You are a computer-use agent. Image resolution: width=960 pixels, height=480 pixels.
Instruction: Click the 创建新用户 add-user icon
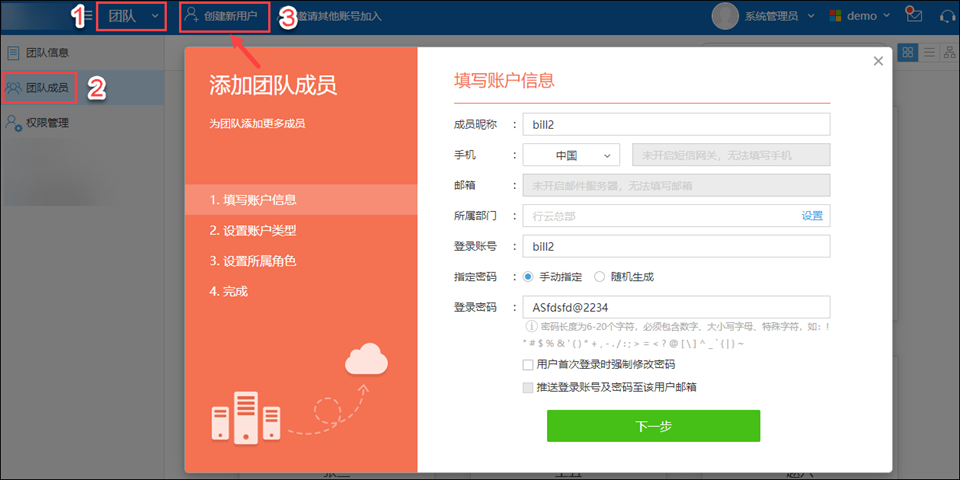point(191,16)
